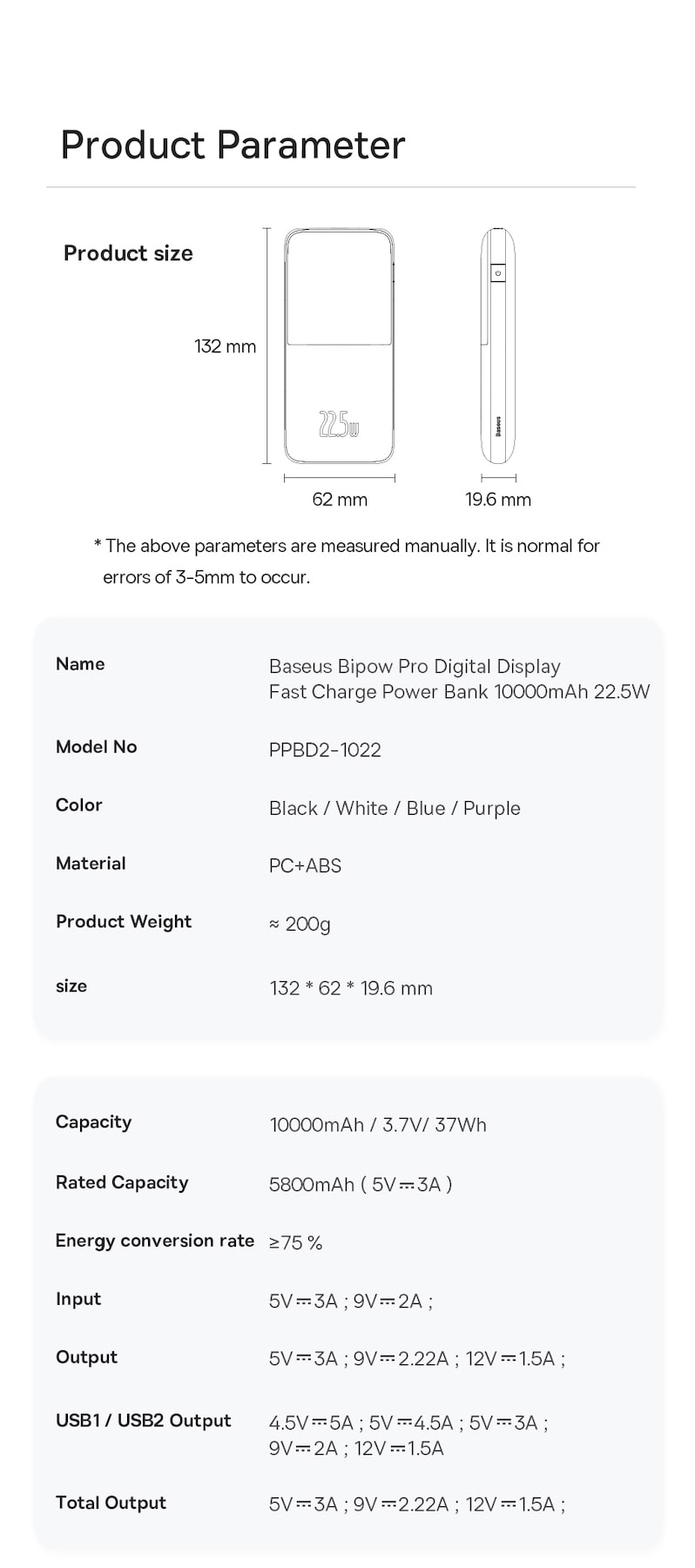
Task: Click the Rated Capacity 5800mAh value
Action: pyautogui.click(x=361, y=1184)
